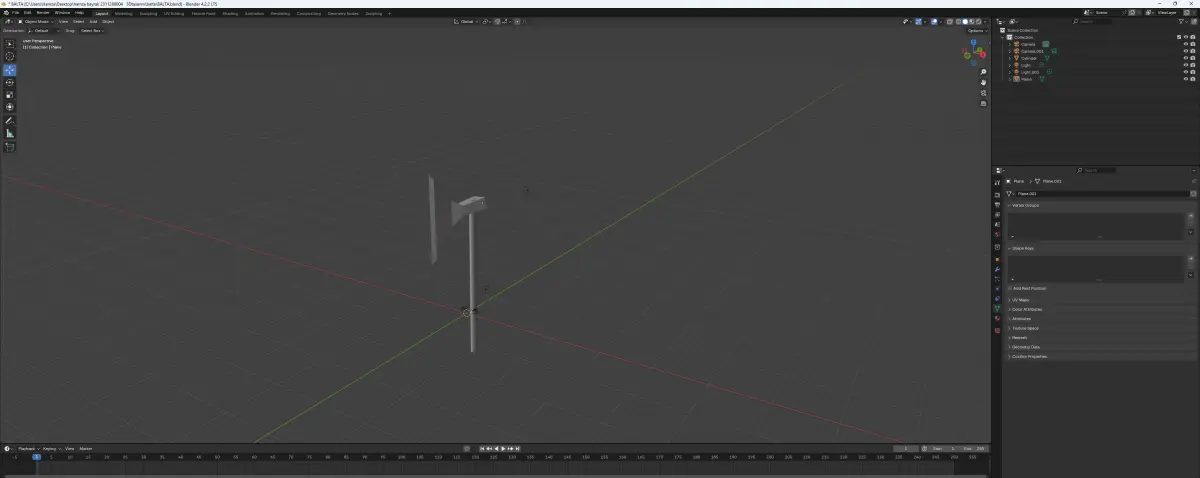
Task: Open the Output properties tab icon
Action: point(997,205)
